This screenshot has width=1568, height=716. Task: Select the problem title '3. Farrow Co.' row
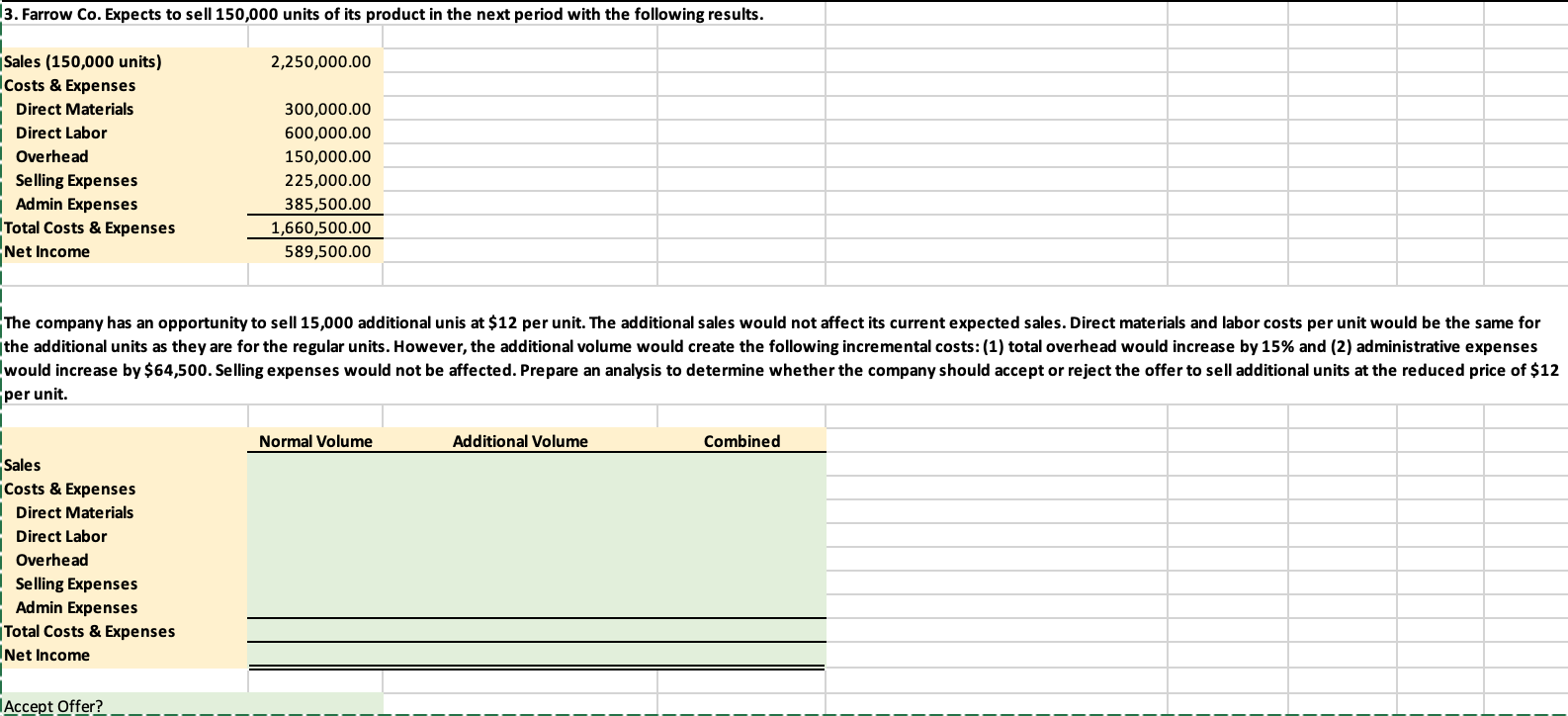coord(384,16)
